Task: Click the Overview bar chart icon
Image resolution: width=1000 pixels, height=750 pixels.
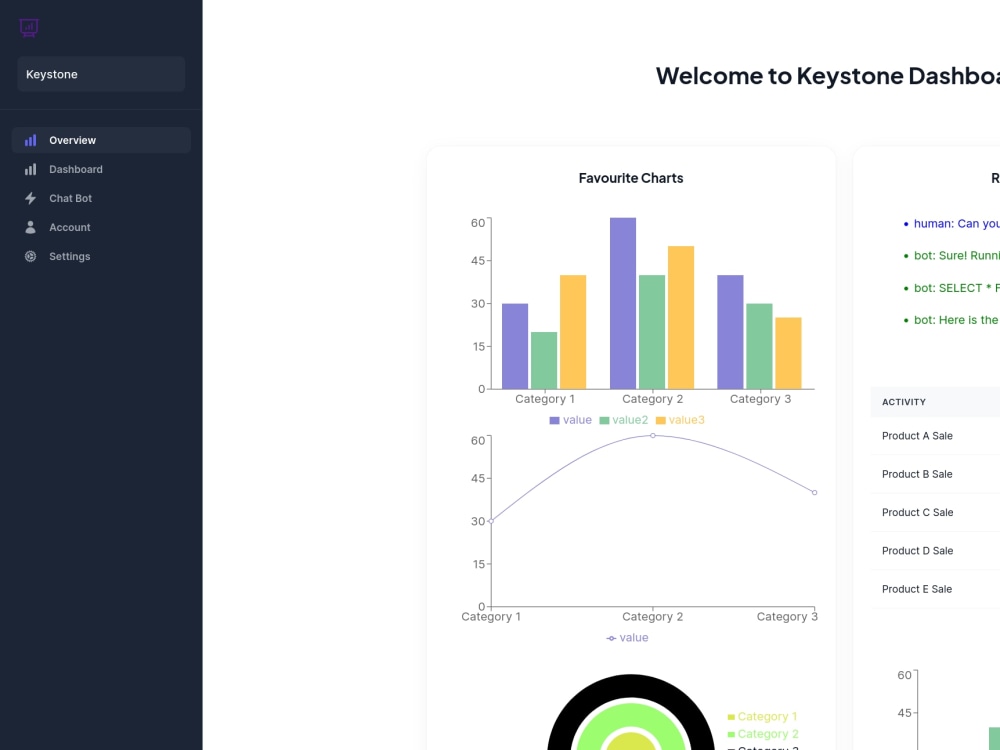Action: coord(30,140)
